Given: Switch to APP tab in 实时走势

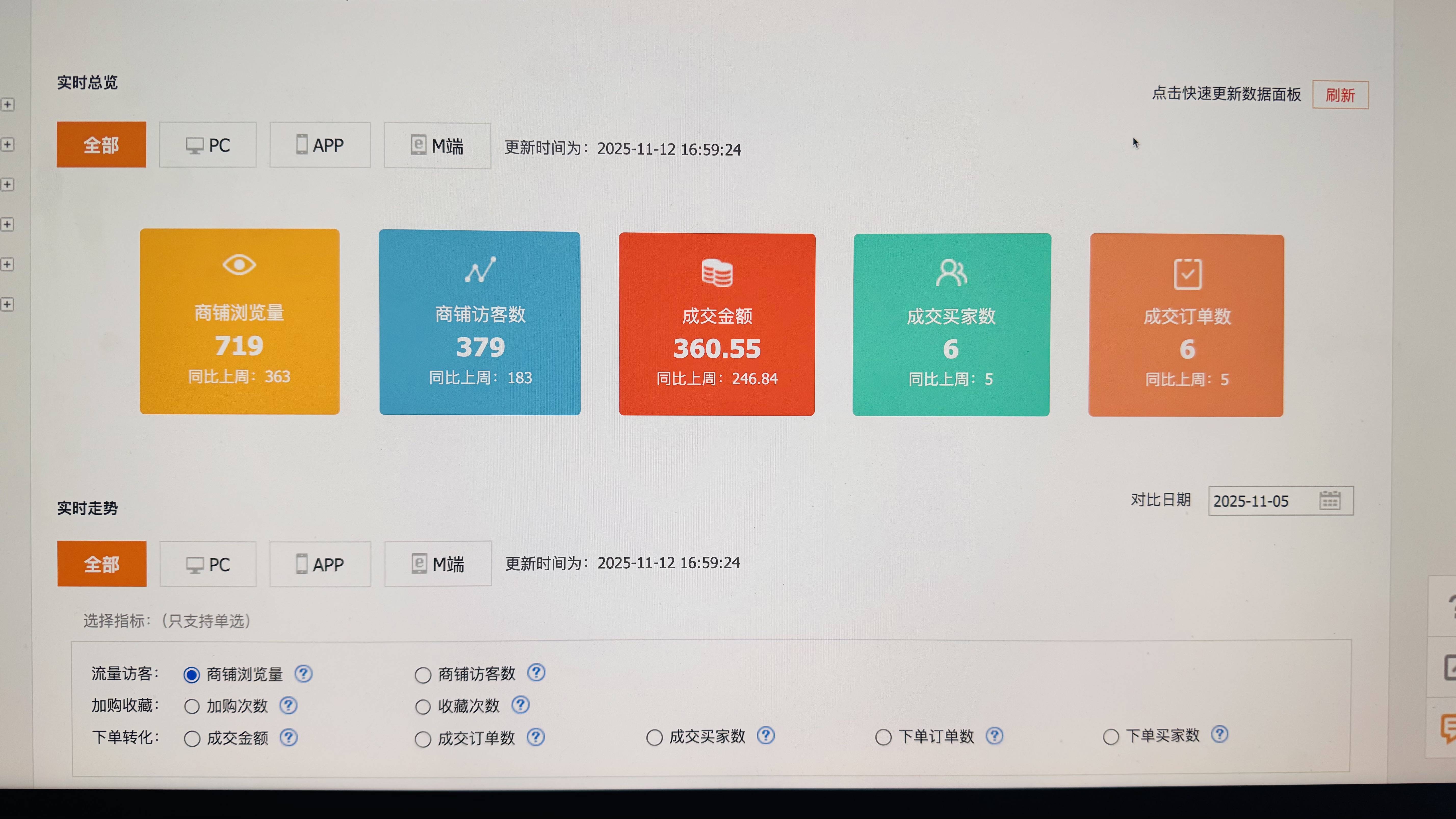Looking at the screenshot, I should pyautogui.click(x=320, y=564).
